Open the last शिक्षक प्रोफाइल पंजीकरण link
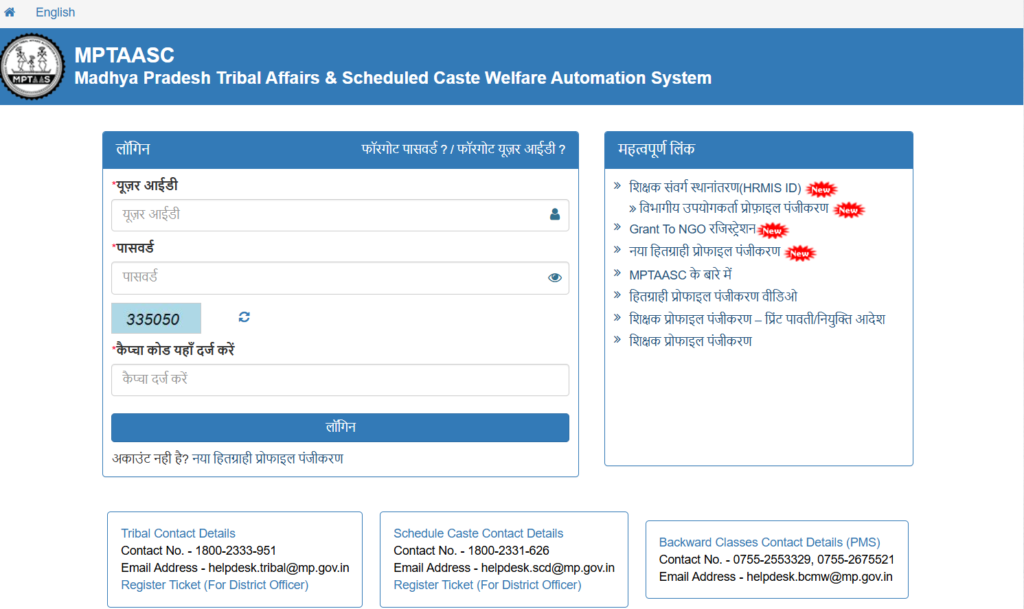The image size is (1024, 609). pos(690,341)
